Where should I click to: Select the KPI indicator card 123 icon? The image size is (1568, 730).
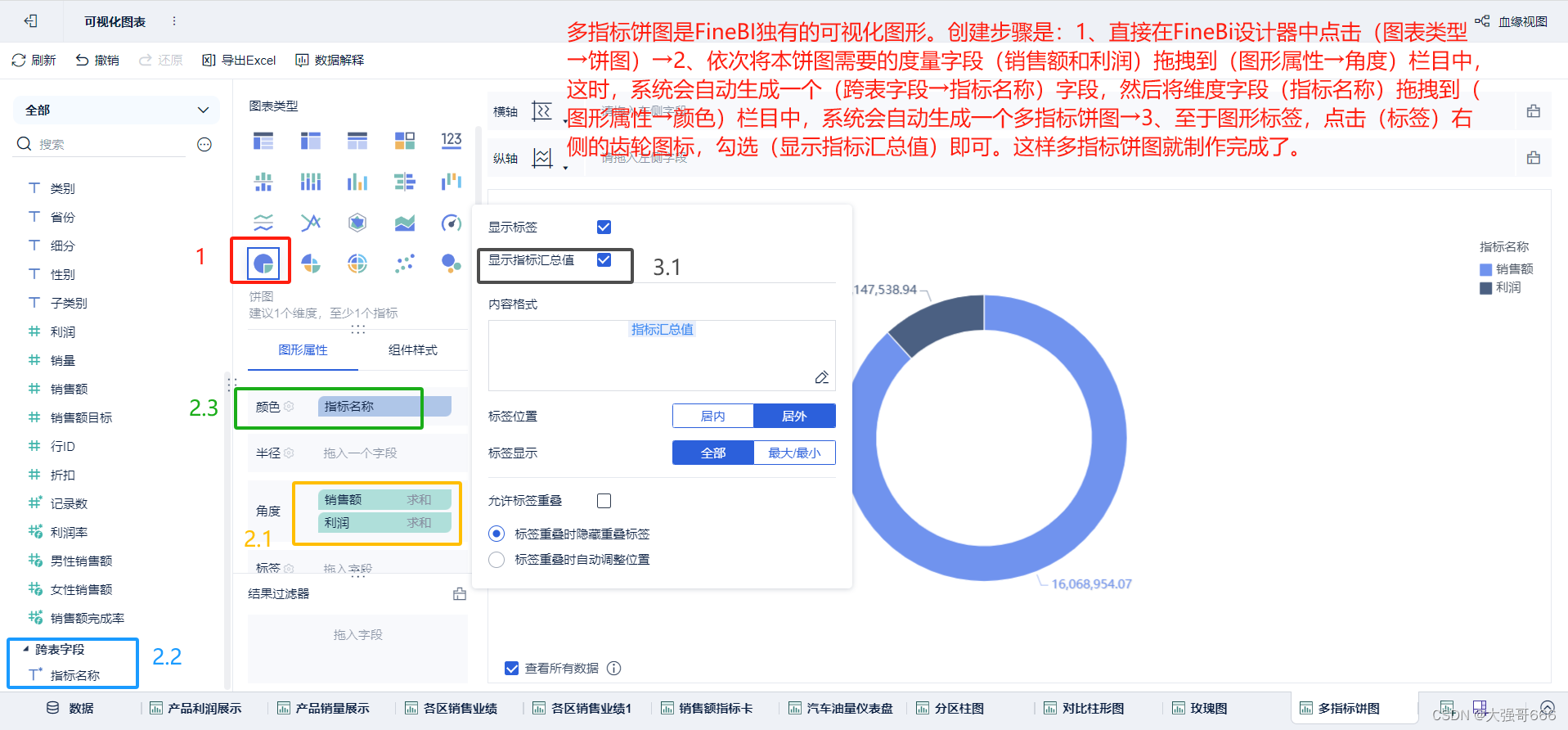pos(452,141)
